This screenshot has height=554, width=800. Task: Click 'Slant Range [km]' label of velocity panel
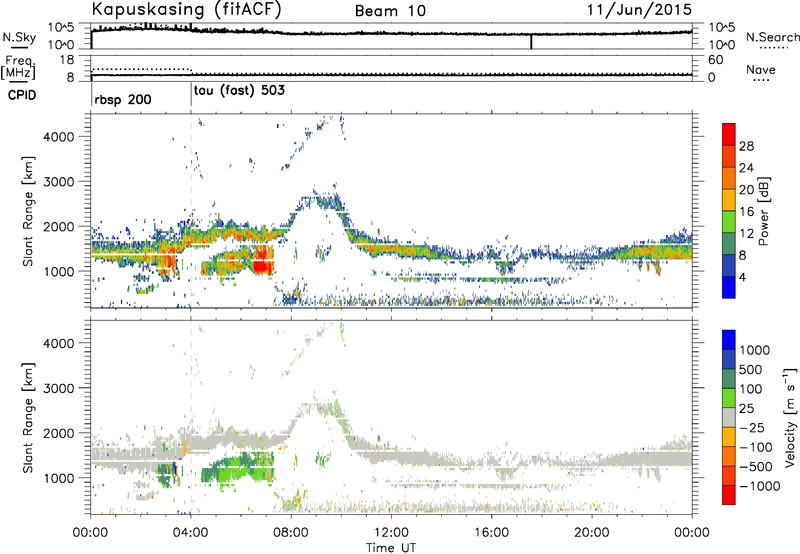(28, 418)
